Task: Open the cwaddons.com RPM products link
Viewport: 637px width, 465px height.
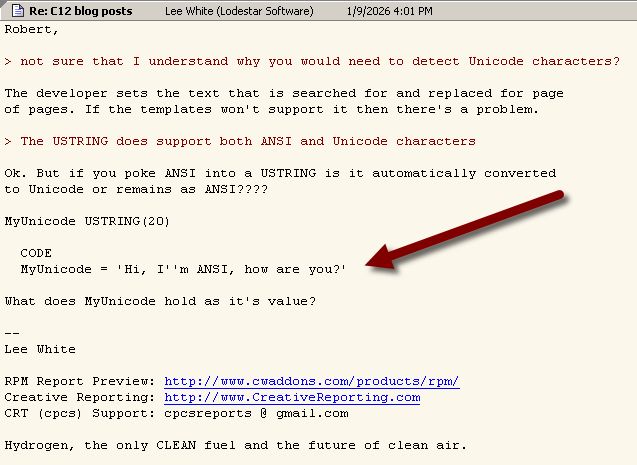Action: pos(311,381)
